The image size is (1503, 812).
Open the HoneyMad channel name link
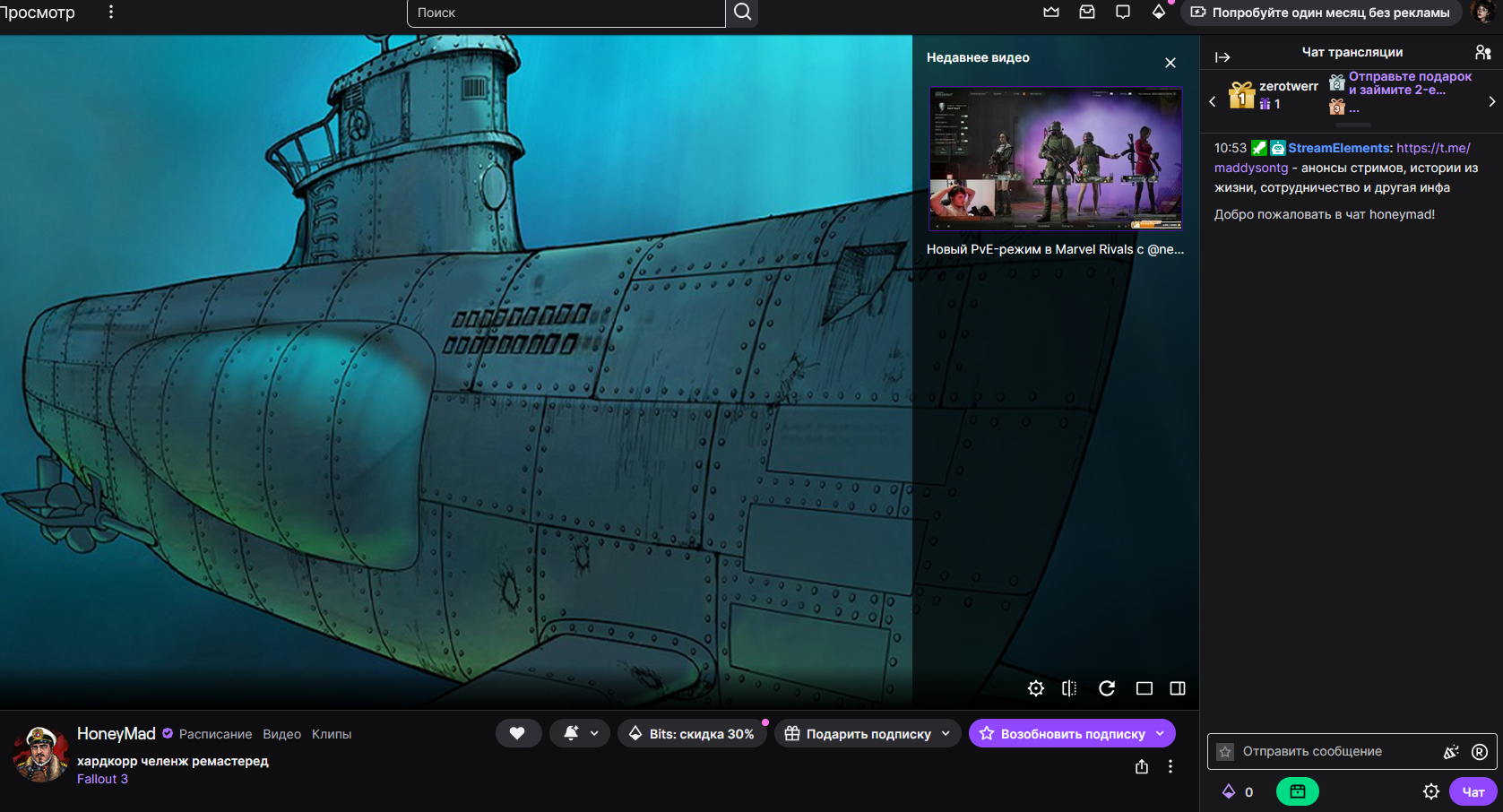click(x=117, y=734)
